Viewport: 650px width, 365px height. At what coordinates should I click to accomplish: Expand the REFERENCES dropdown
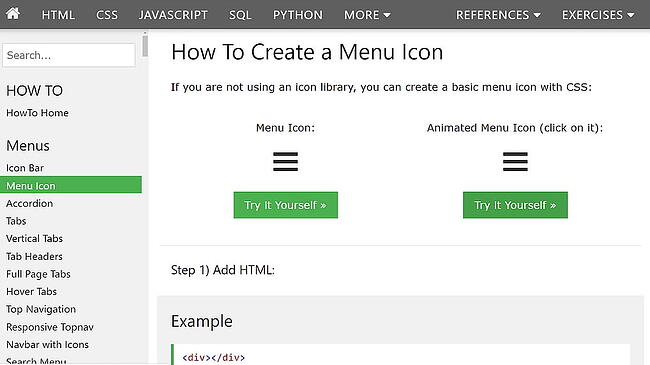(x=498, y=15)
